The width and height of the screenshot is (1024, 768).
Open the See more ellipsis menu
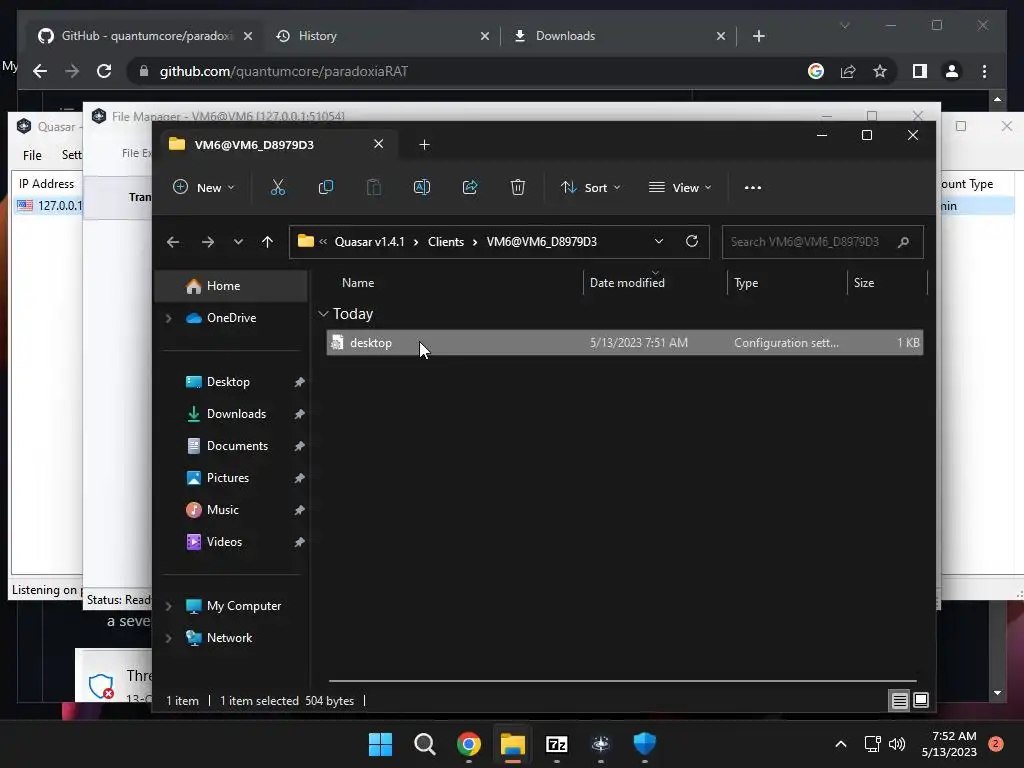pyautogui.click(x=752, y=187)
